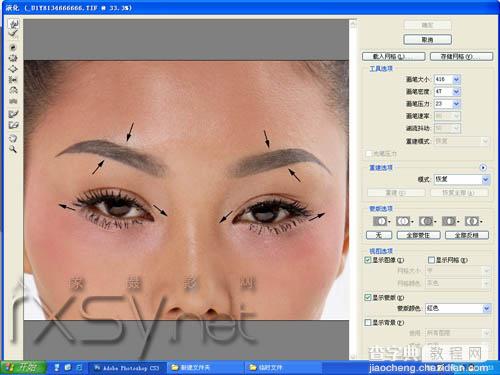Click the 存储网格 button
This screenshot has width=500, height=375.
pyautogui.click(x=461, y=56)
